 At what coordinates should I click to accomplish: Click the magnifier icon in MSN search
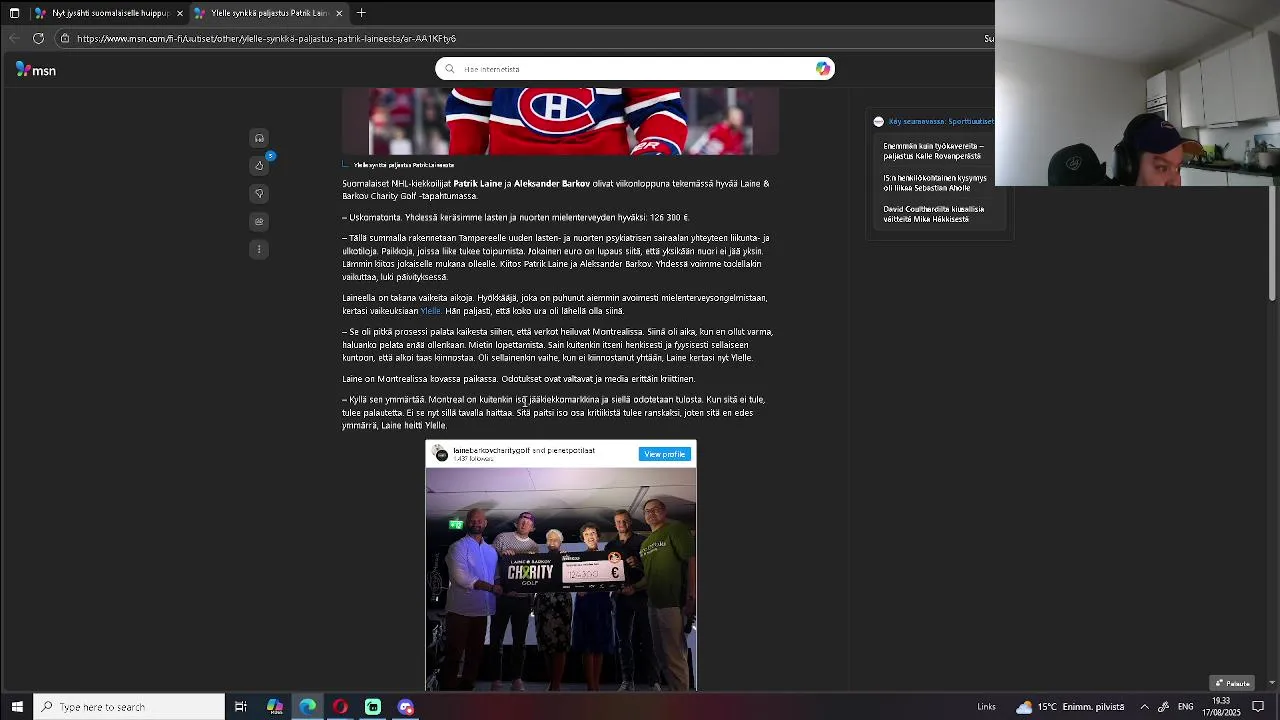(x=449, y=69)
